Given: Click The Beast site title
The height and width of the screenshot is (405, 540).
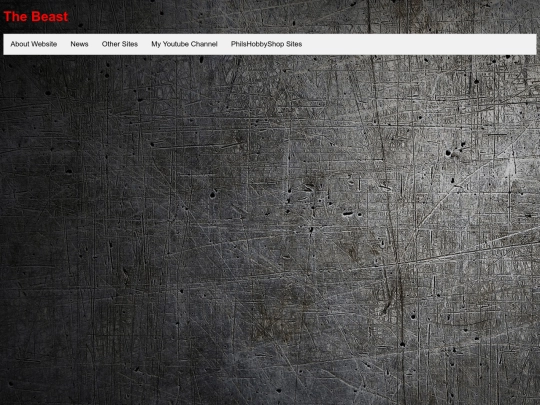Looking at the screenshot, I should pos(36,17).
